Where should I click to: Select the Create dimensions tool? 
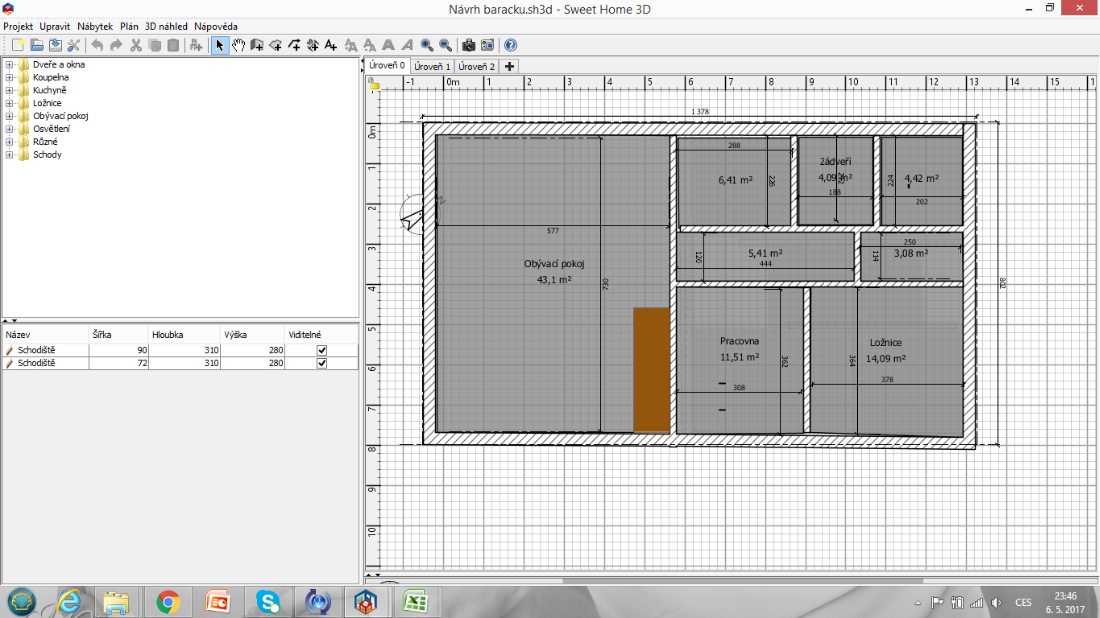click(x=312, y=45)
